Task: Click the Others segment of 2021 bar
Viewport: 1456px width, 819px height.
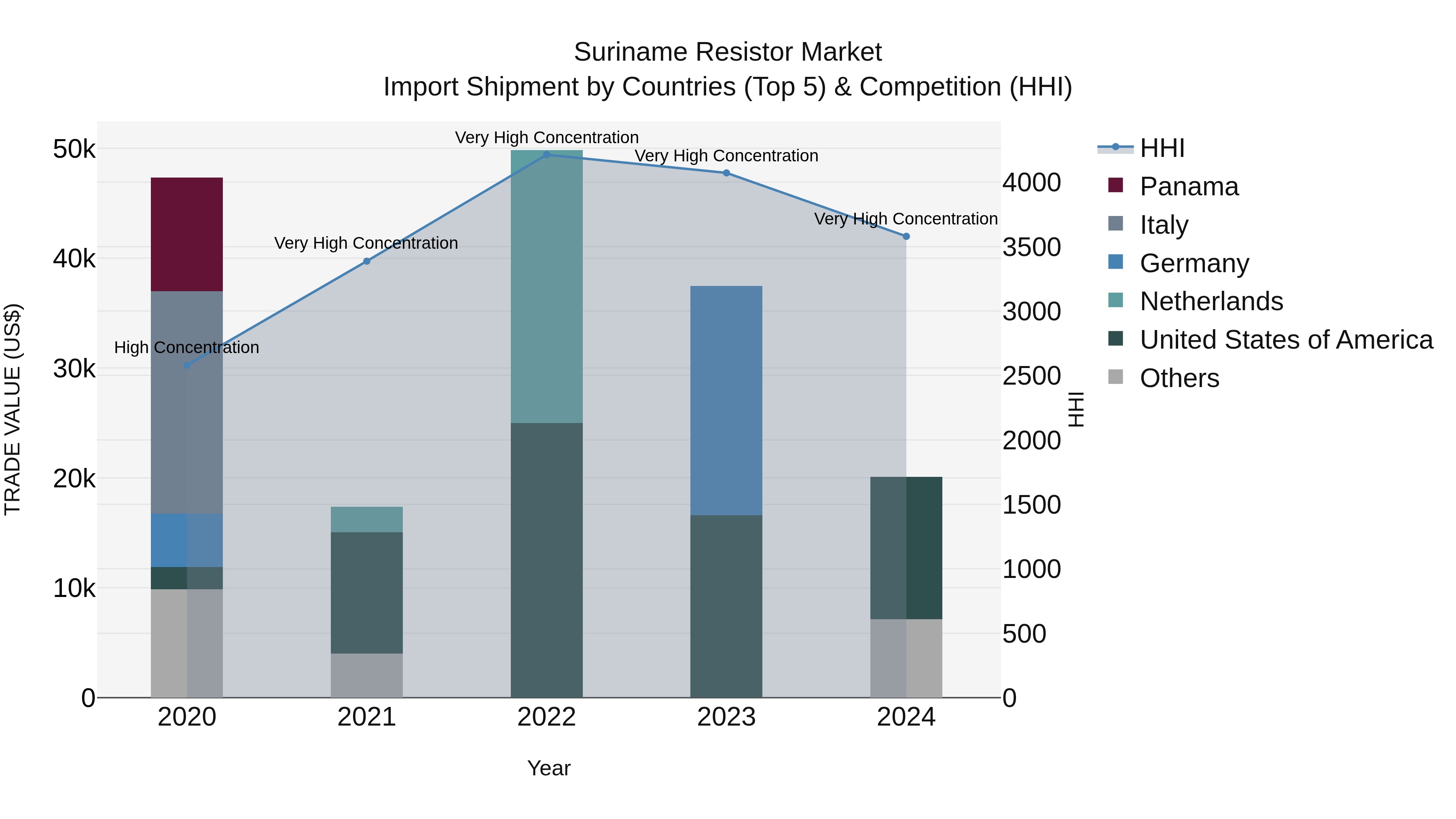Action: (x=367, y=675)
